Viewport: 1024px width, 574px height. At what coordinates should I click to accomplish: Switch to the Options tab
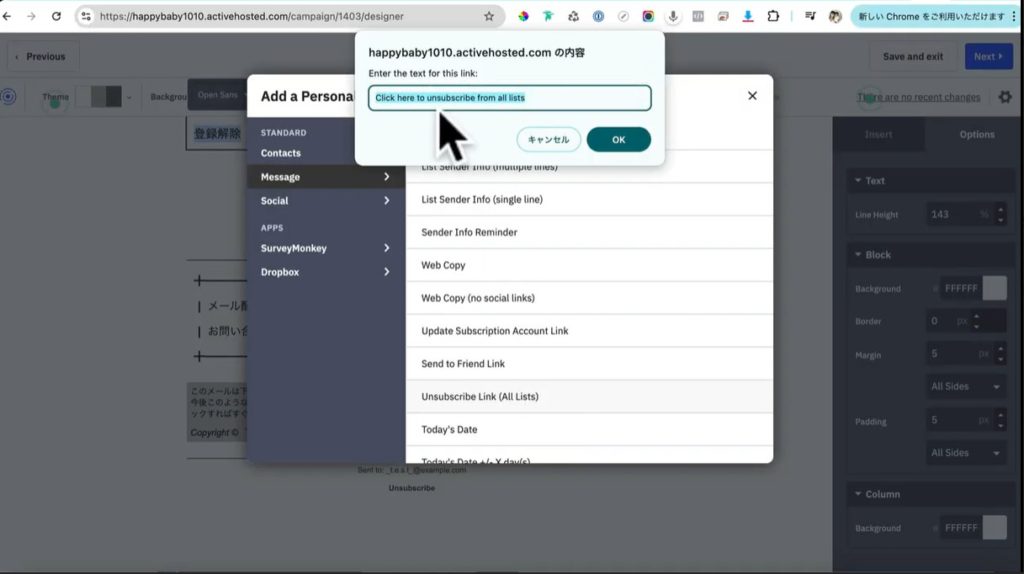coord(976,134)
